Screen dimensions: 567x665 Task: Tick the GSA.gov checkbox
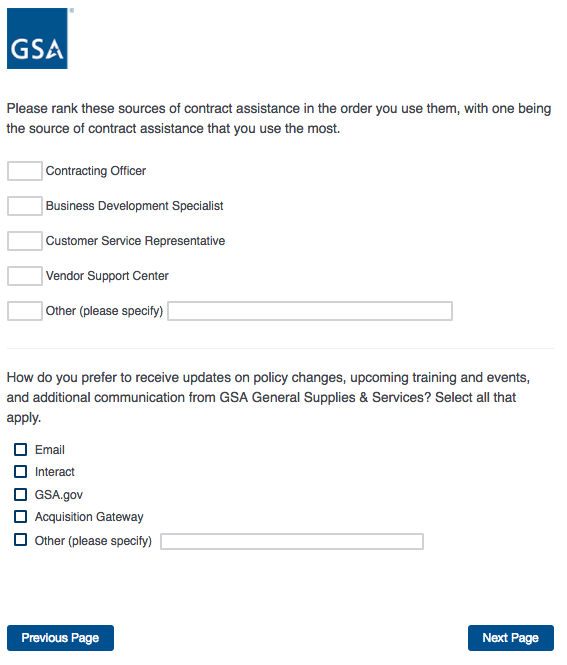20,495
